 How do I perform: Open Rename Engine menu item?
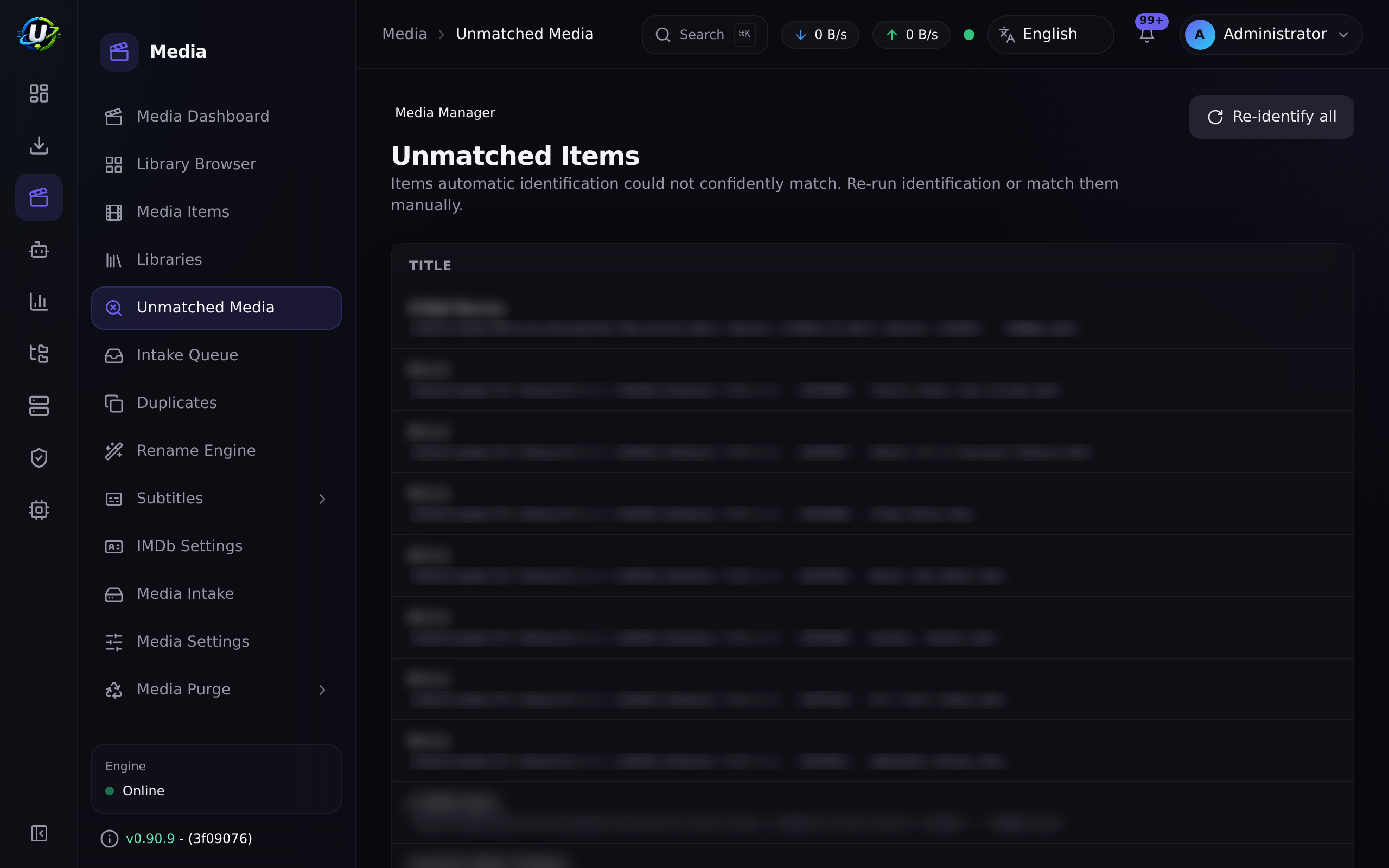pyautogui.click(x=216, y=451)
